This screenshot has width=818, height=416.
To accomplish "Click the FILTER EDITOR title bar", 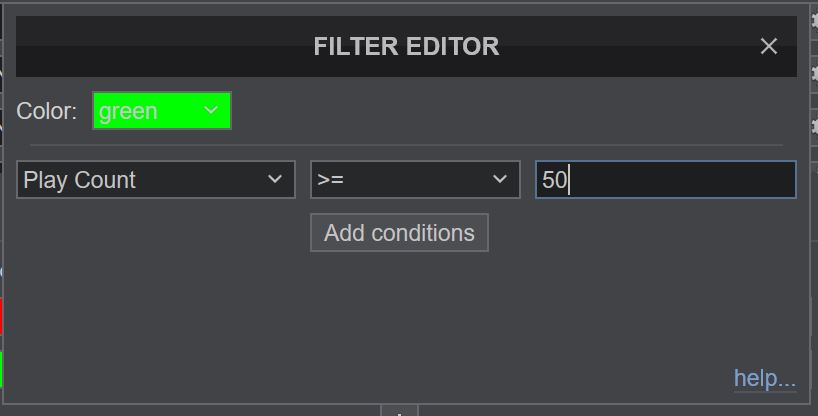I will (406, 46).
